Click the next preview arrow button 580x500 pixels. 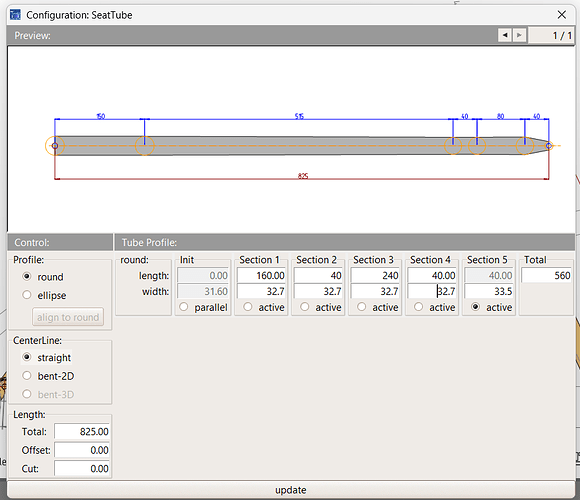[x=519, y=35]
